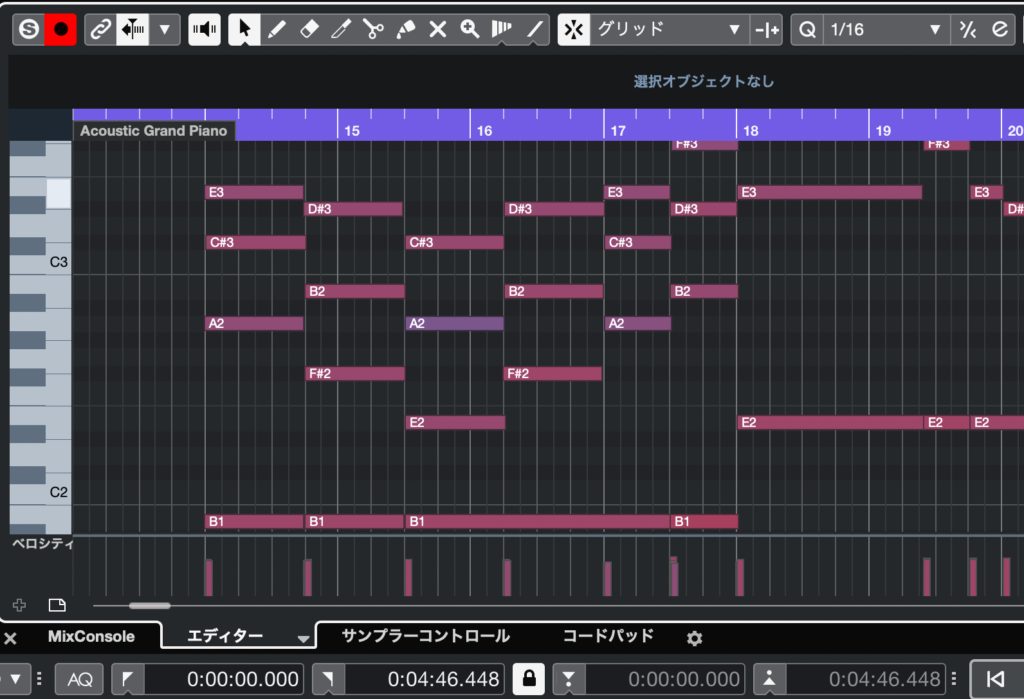Click the horizontal scrollbar below velocity lane

[149, 605]
